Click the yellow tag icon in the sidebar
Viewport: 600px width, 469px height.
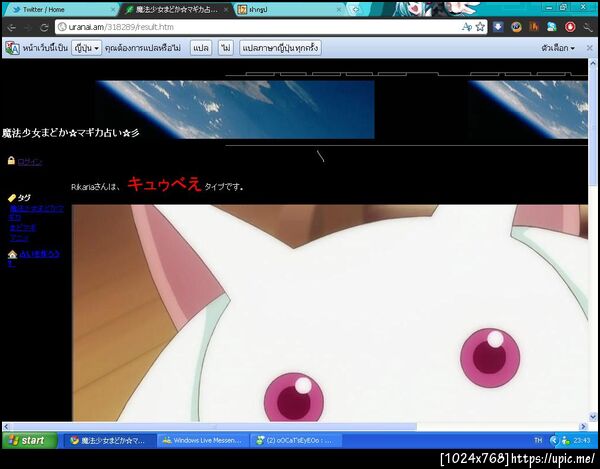click(x=12, y=198)
